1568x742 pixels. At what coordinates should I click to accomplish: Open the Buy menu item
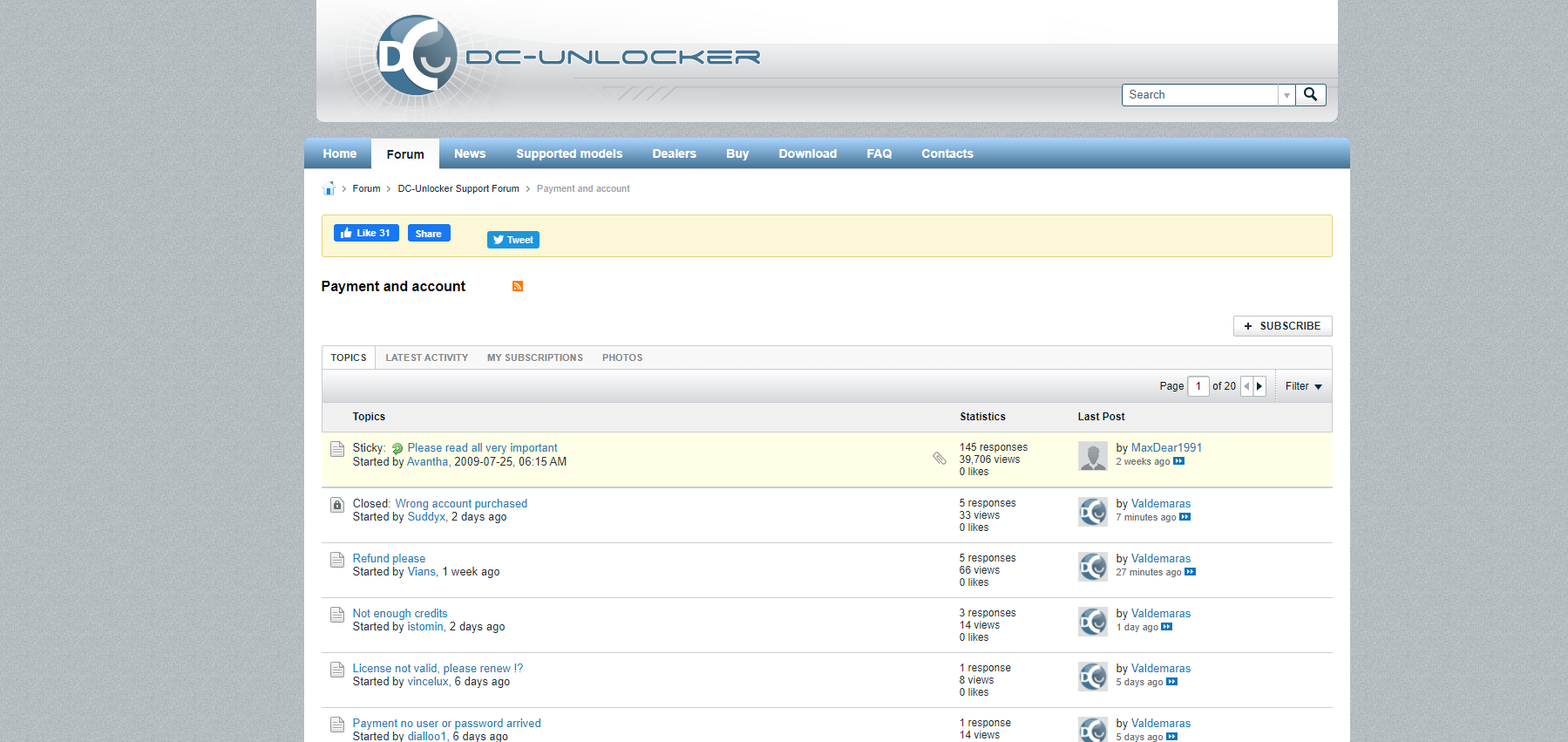(737, 153)
